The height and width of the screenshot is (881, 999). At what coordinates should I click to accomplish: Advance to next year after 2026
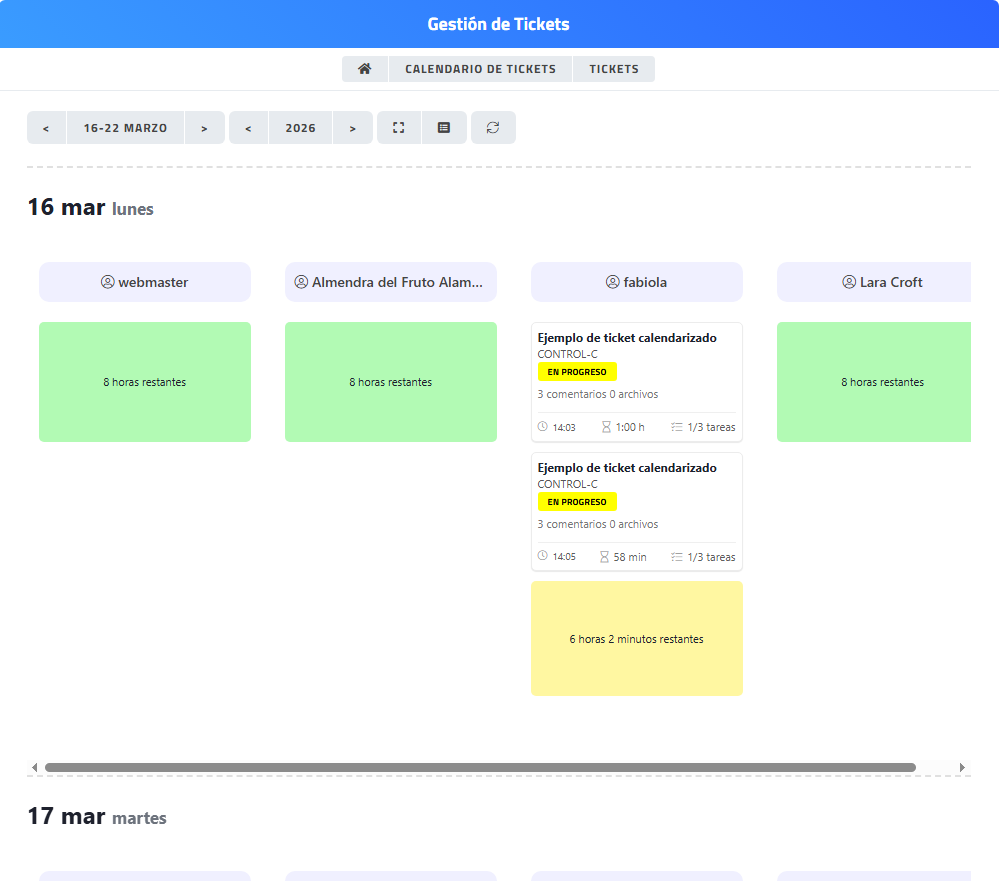point(352,128)
